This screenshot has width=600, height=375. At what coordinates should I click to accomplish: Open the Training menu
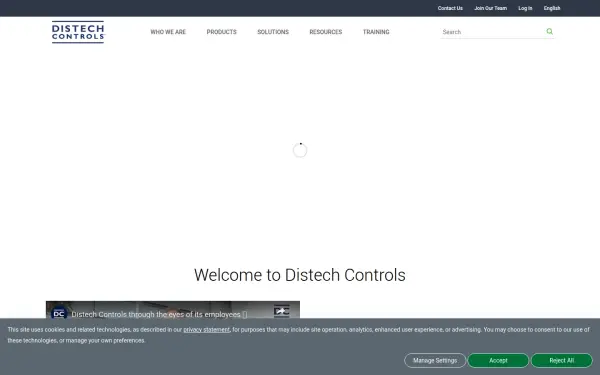click(376, 32)
